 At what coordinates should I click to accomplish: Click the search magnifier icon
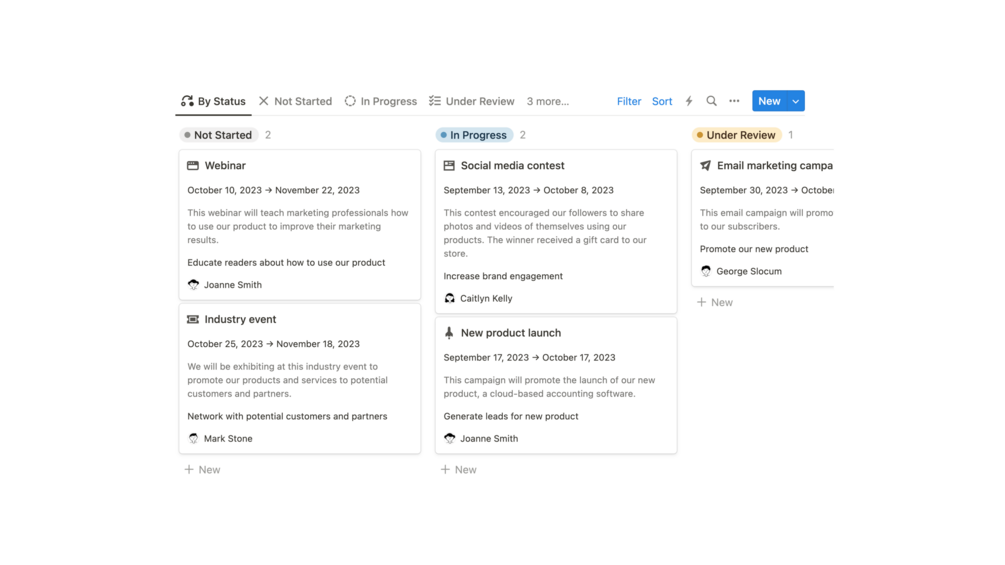click(x=711, y=101)
